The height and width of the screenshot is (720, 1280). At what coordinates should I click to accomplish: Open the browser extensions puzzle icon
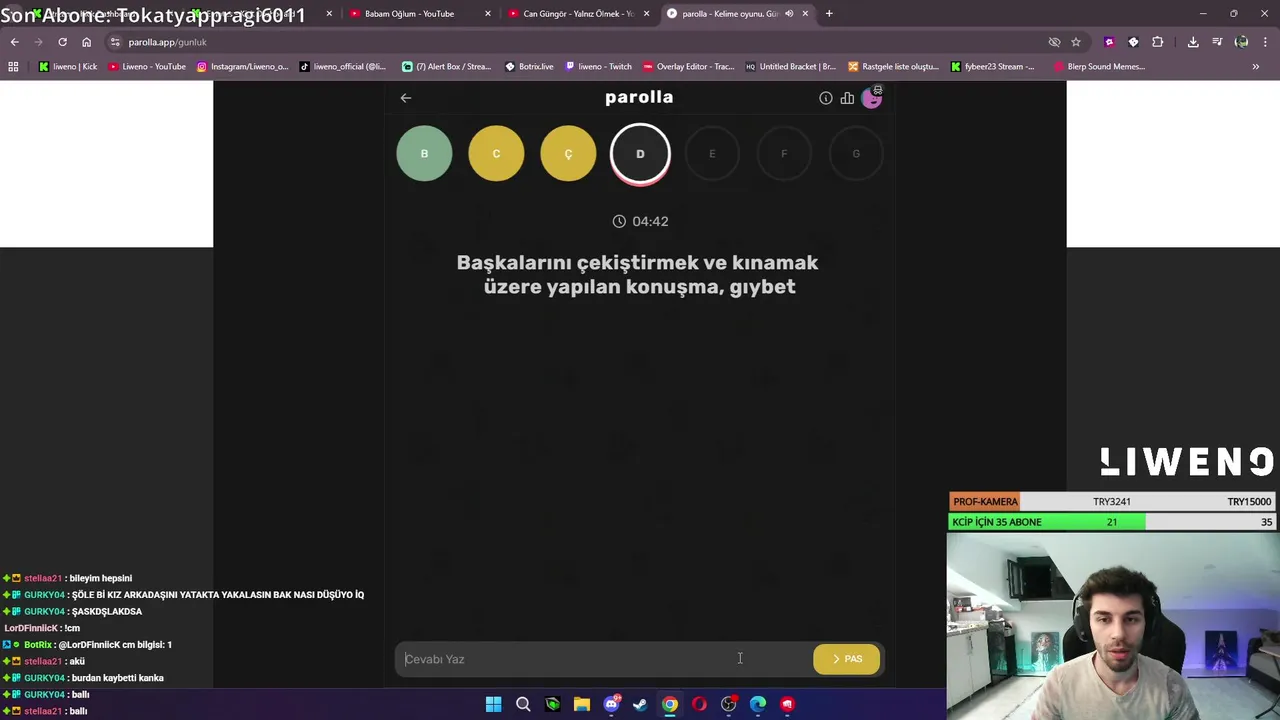point(1158,42)
